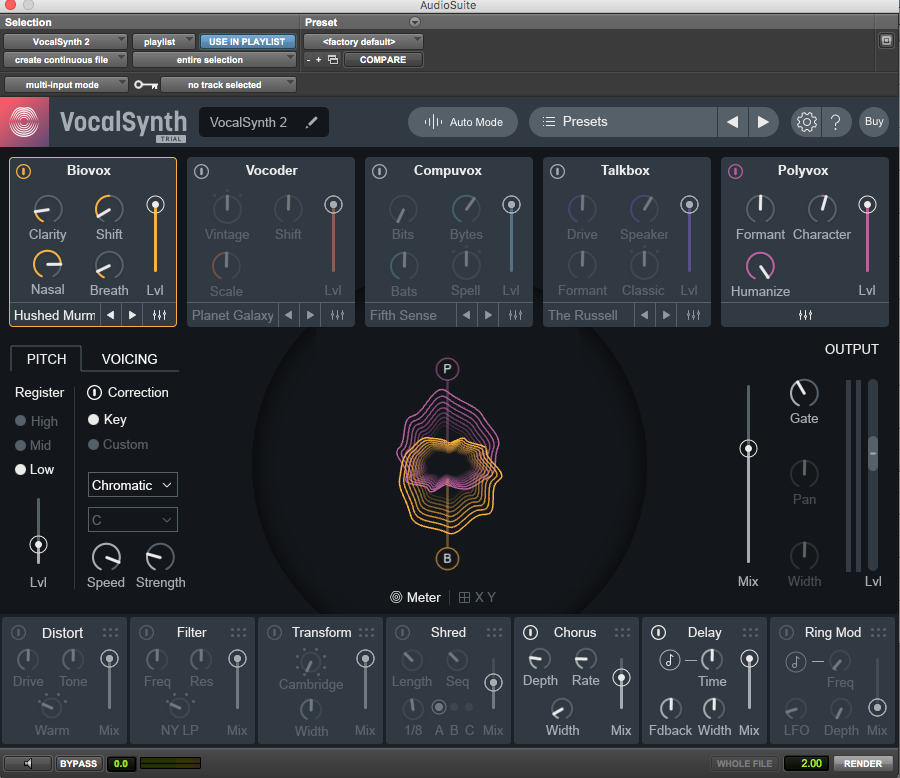Open the Chromatic scale dropdown
Viewport: 900px width, 778px height.
[133, 485]
